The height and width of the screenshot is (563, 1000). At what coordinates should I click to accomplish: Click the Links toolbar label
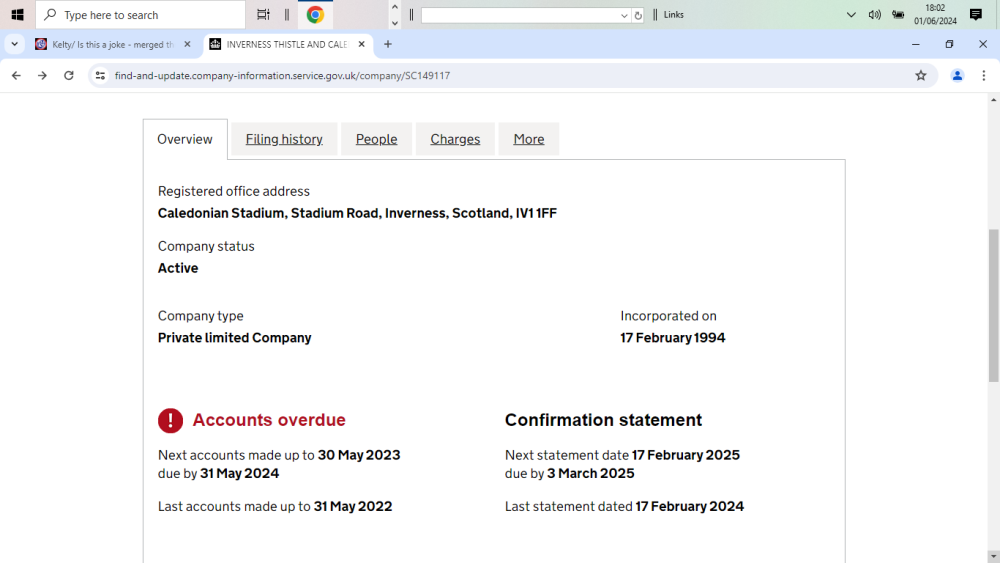tap(673, 15)
